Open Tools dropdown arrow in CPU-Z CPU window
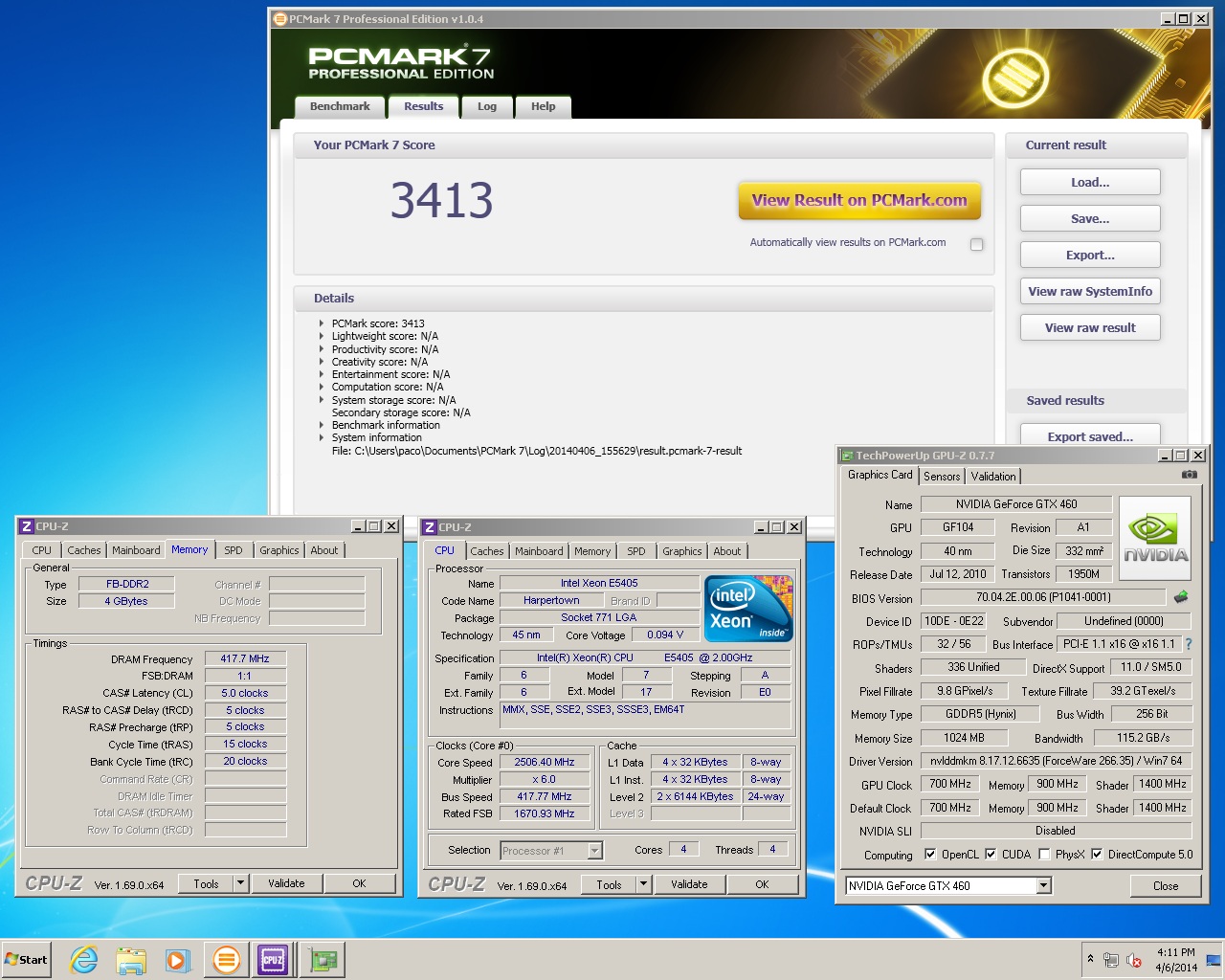This screenshot has width=1225, height=980. (643, 884)
